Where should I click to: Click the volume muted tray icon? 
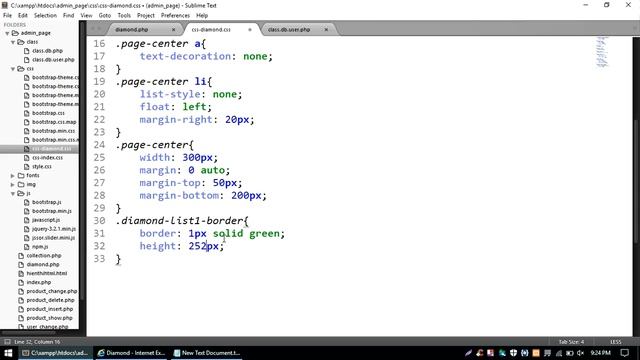click(580, 353)
